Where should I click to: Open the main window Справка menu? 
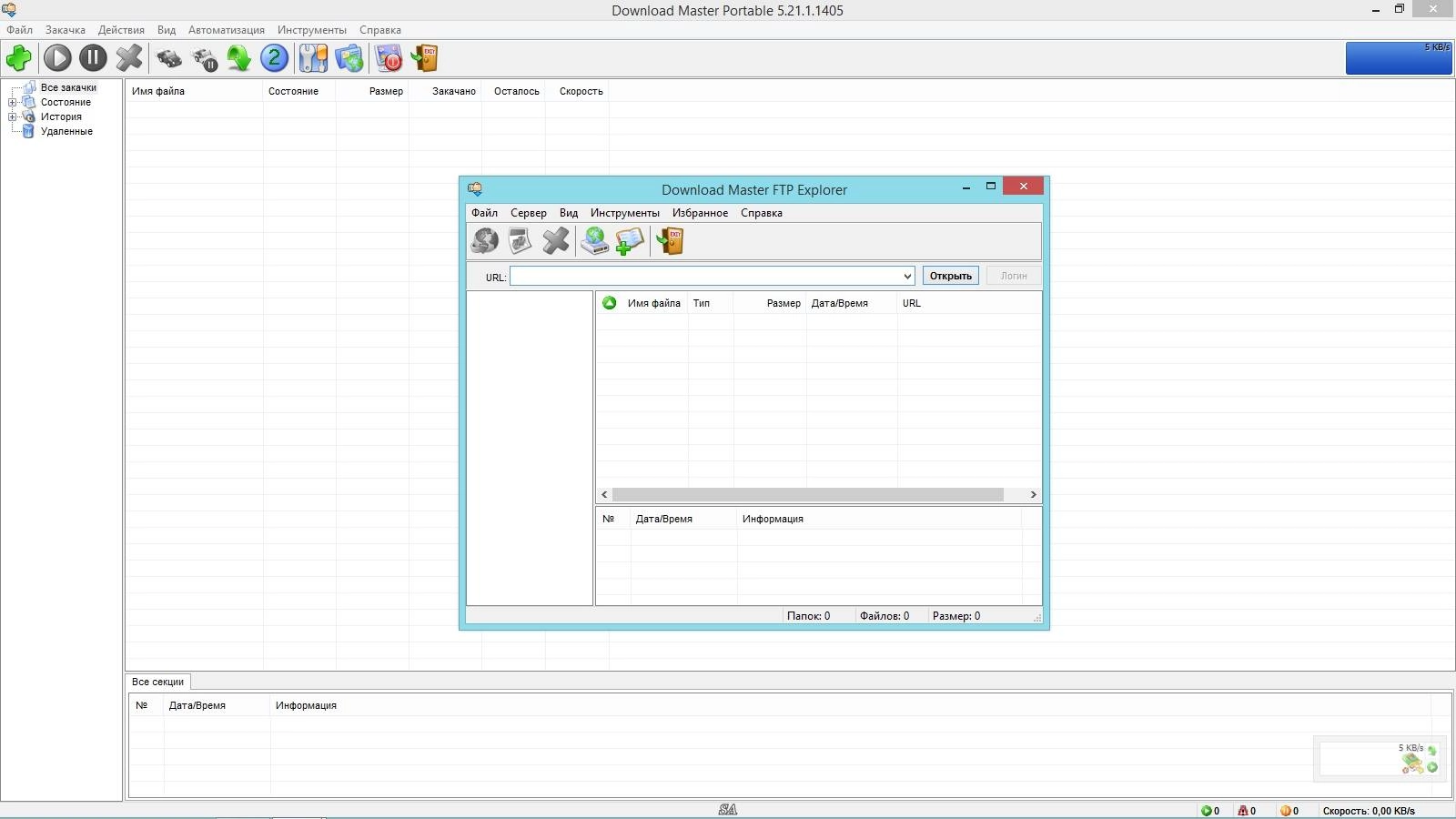click(380, 30)
